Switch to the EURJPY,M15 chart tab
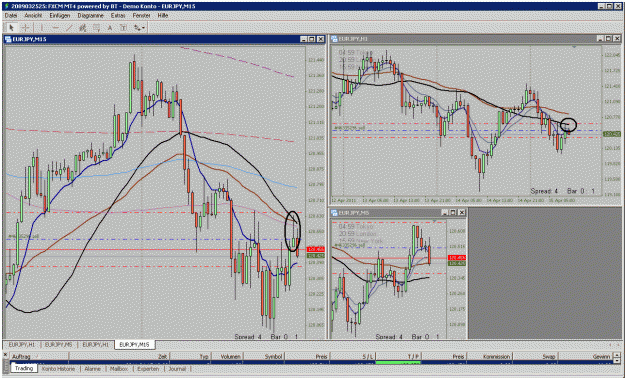 point(134,345)
